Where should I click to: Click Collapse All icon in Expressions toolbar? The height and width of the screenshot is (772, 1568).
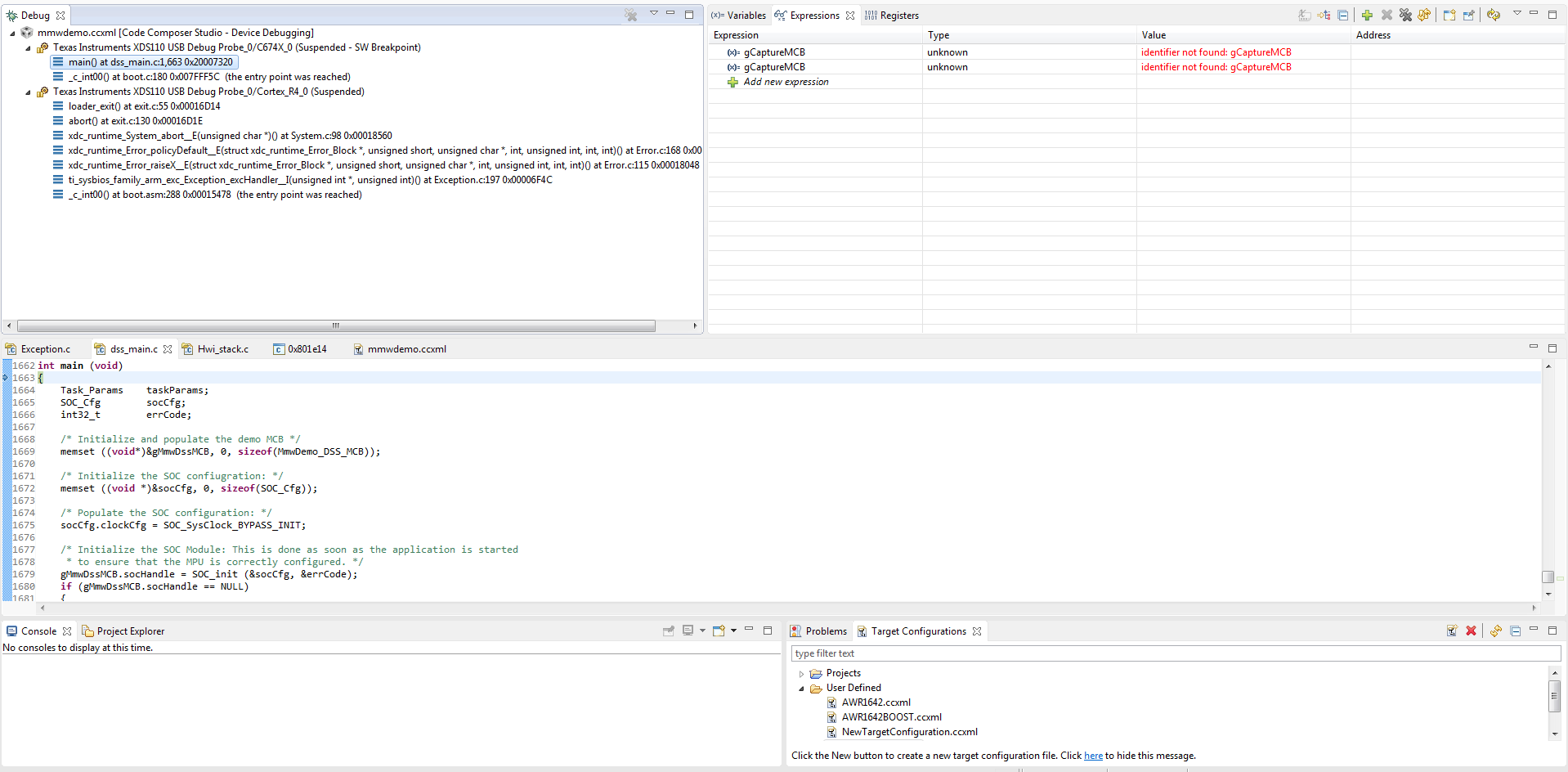(x=1343, y=15)
